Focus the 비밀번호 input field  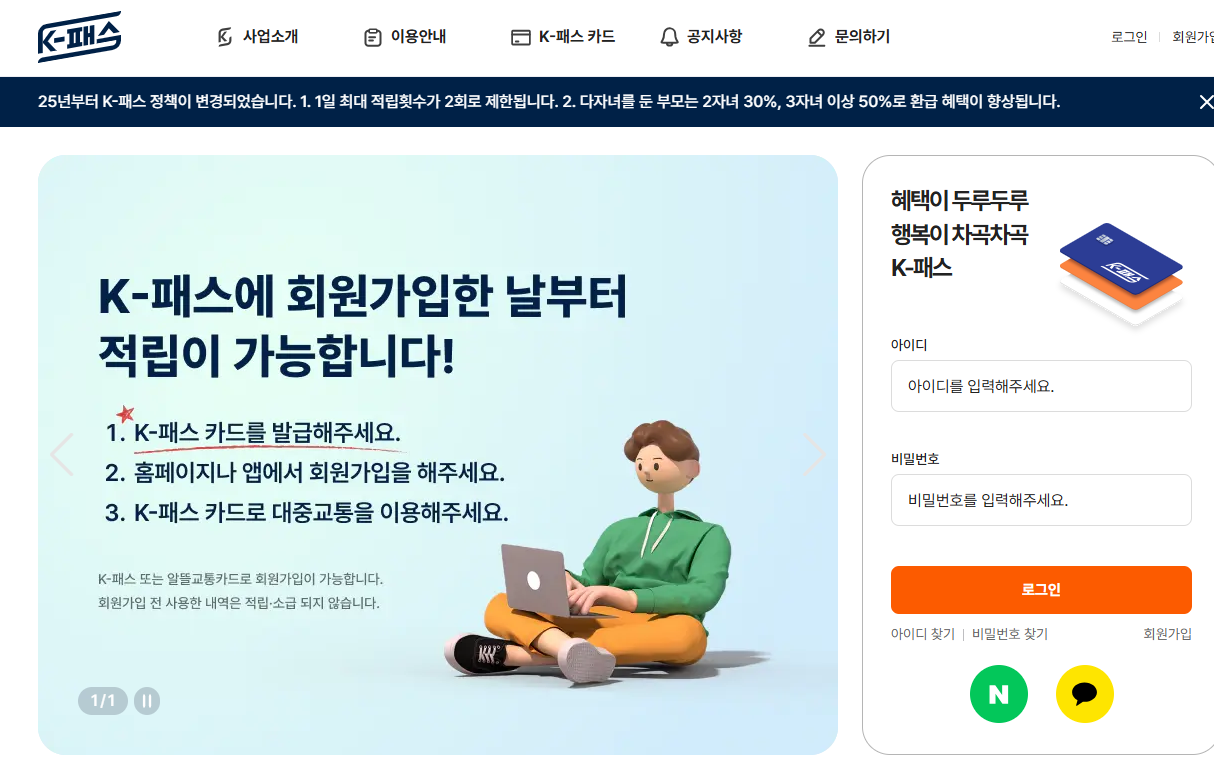pyautogui.click(x=1041, y=500)
